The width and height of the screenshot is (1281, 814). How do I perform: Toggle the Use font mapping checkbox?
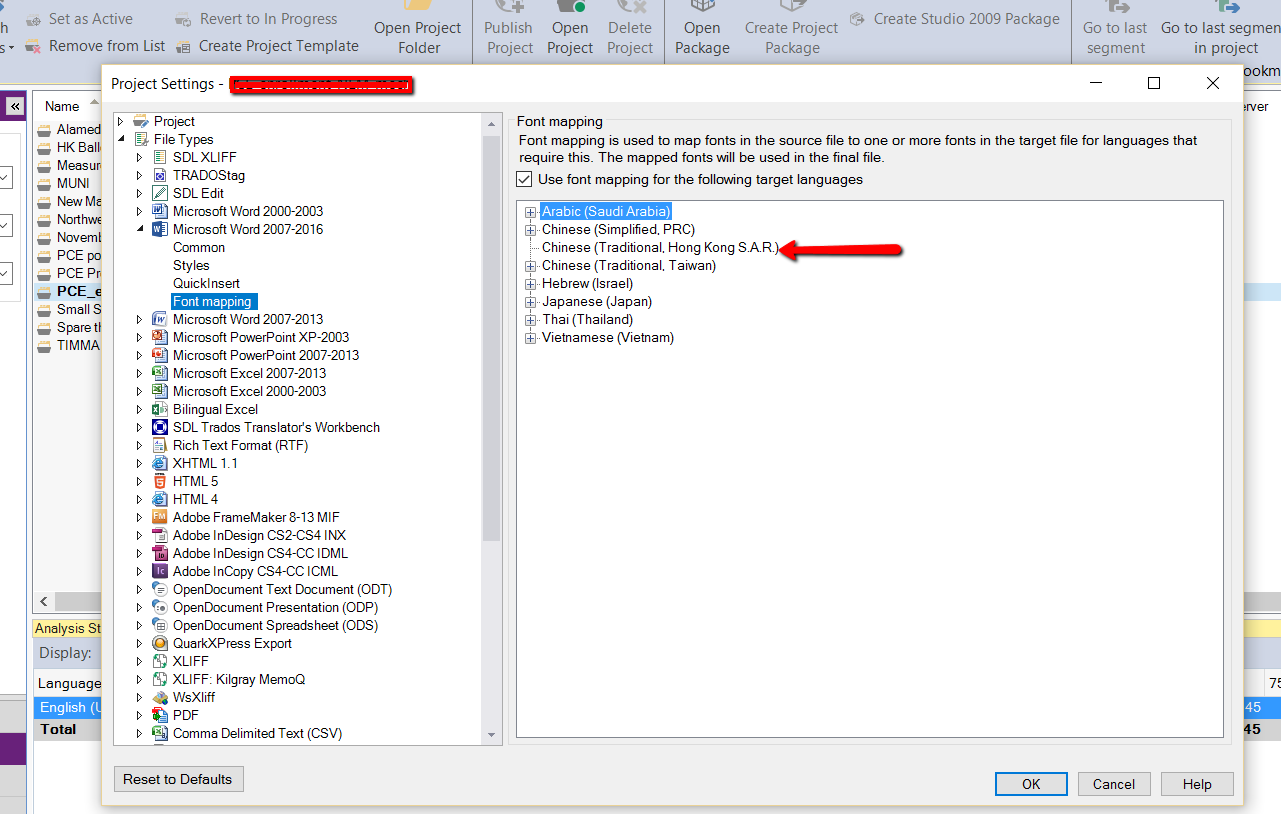524,180
